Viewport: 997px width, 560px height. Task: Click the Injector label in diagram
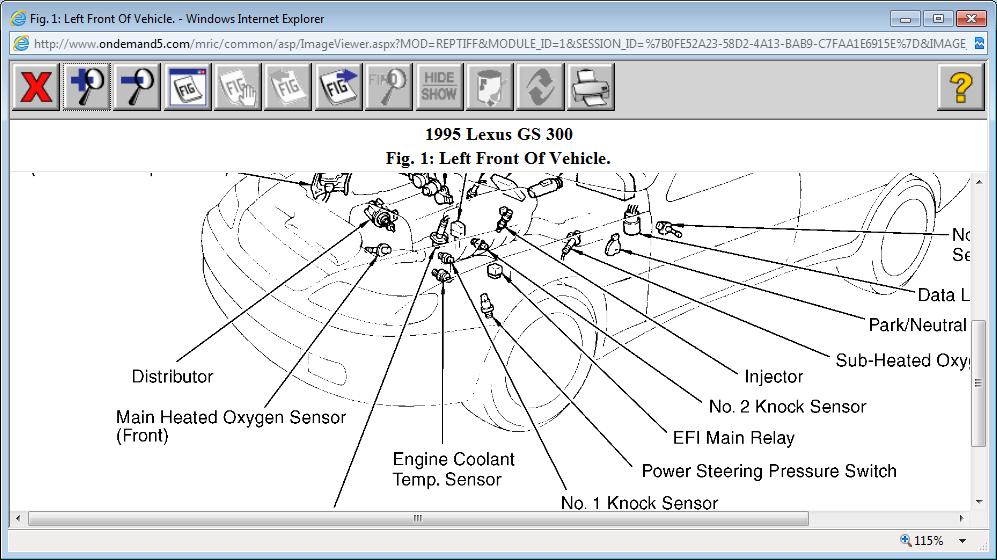pos(773,376)
